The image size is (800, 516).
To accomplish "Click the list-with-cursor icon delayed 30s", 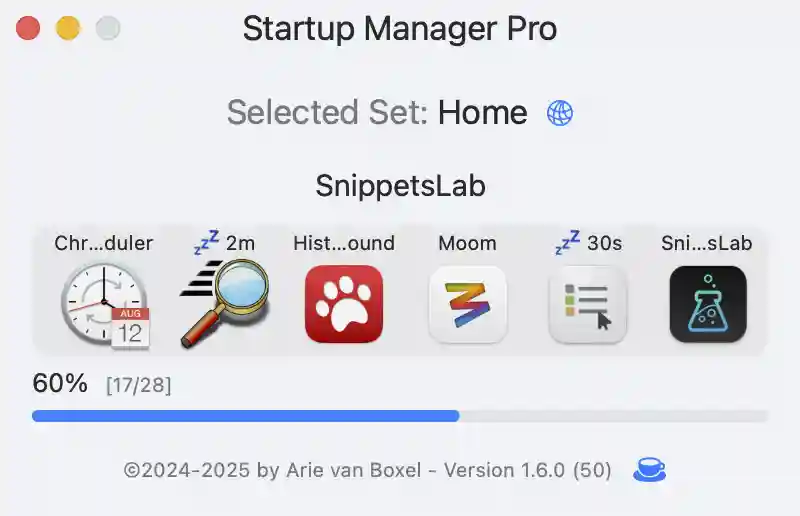I will coord(588,305).
